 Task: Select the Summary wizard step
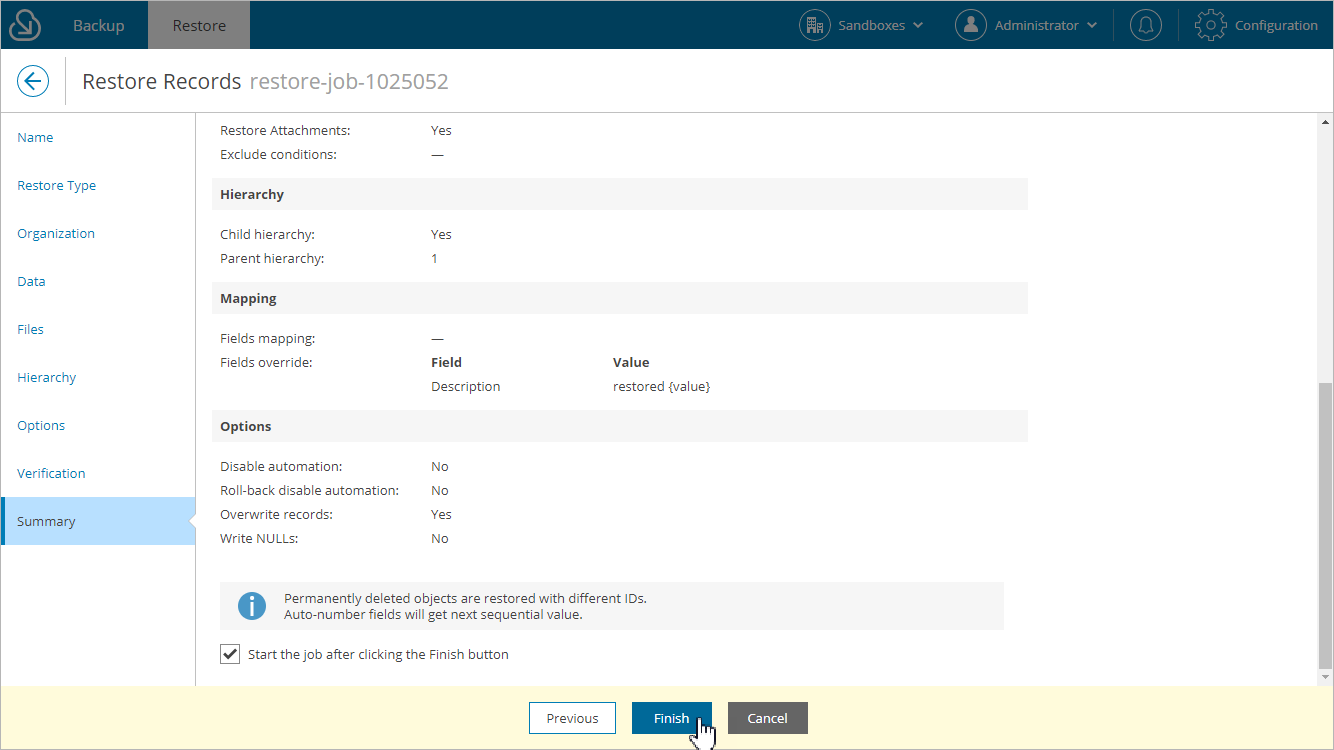(x=98, y=521)
